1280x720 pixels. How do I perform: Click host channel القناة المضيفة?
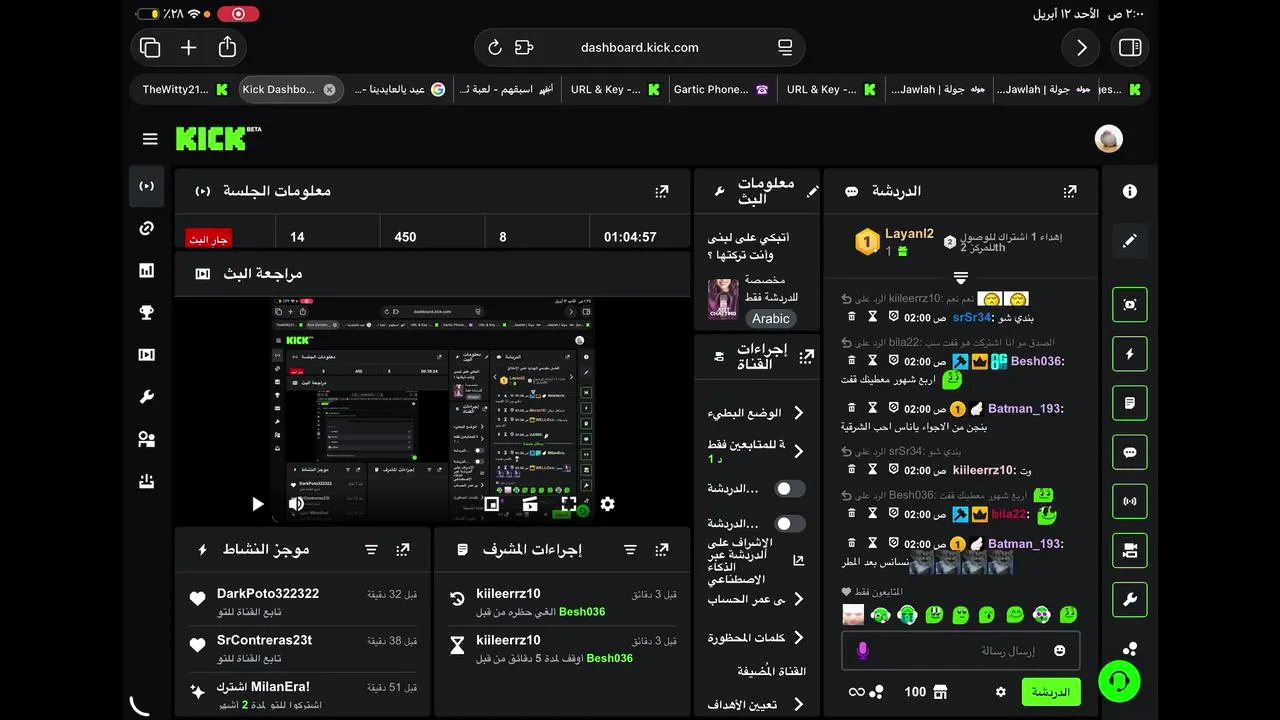coord(771,671)
